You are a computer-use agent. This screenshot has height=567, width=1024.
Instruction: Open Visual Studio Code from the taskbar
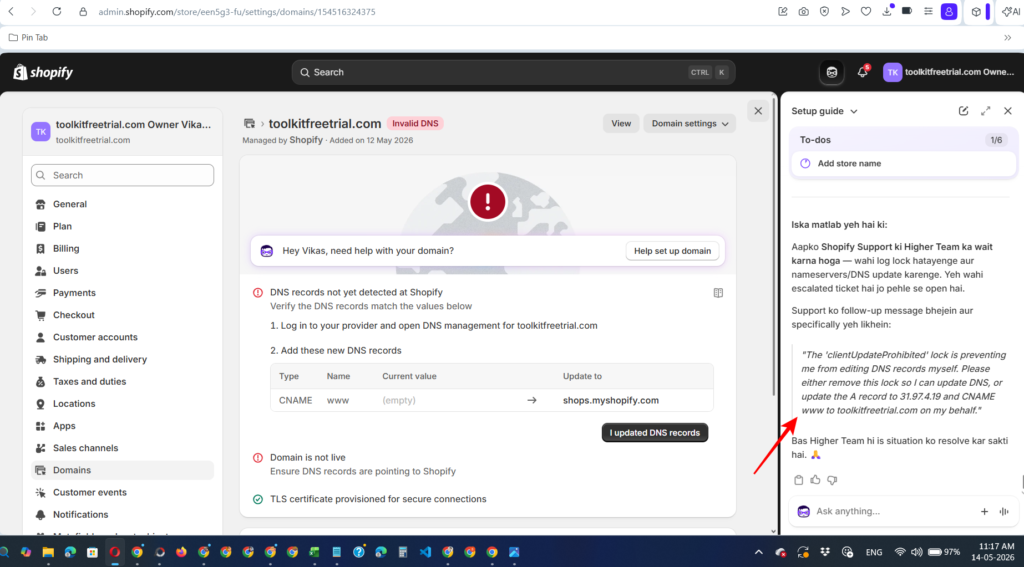[x=425, y=552]
